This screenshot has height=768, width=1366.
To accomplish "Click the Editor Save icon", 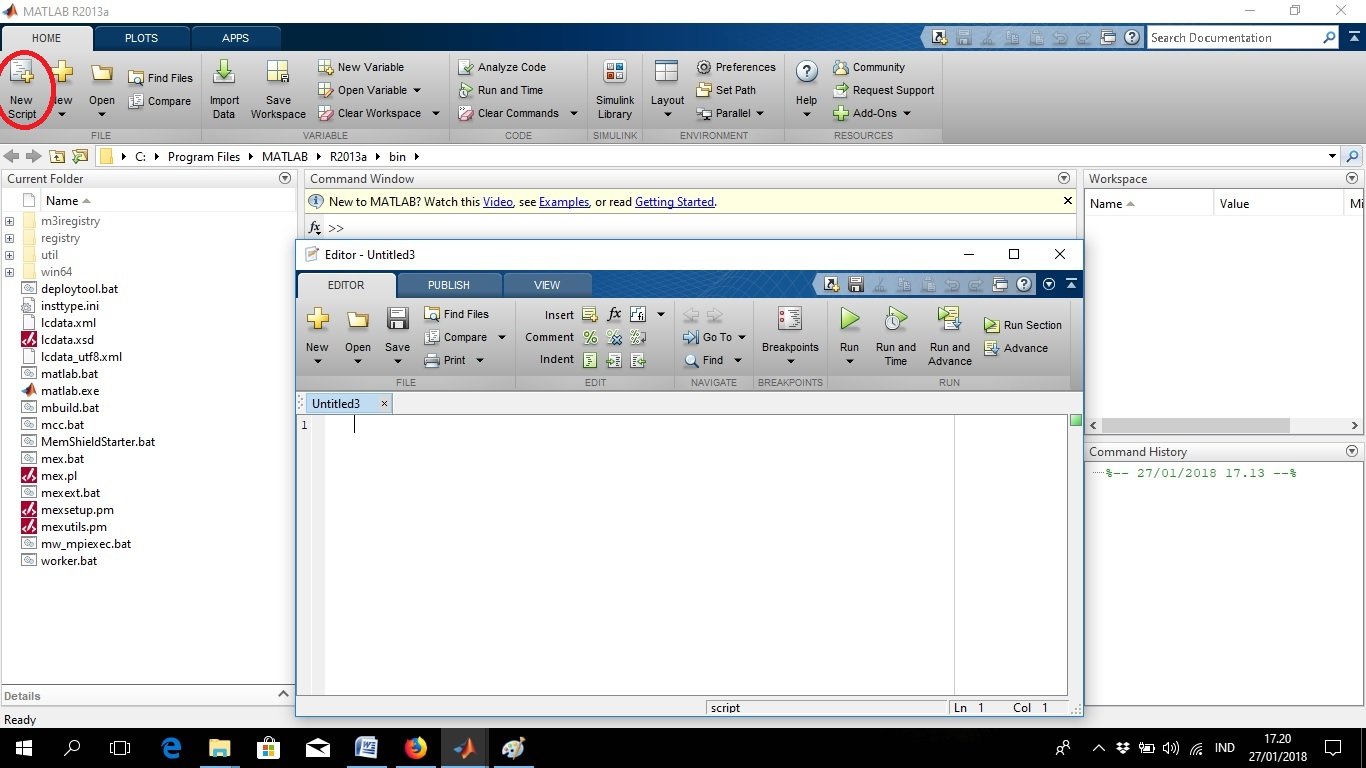I will pyautogui.click(x=397, y=320).
